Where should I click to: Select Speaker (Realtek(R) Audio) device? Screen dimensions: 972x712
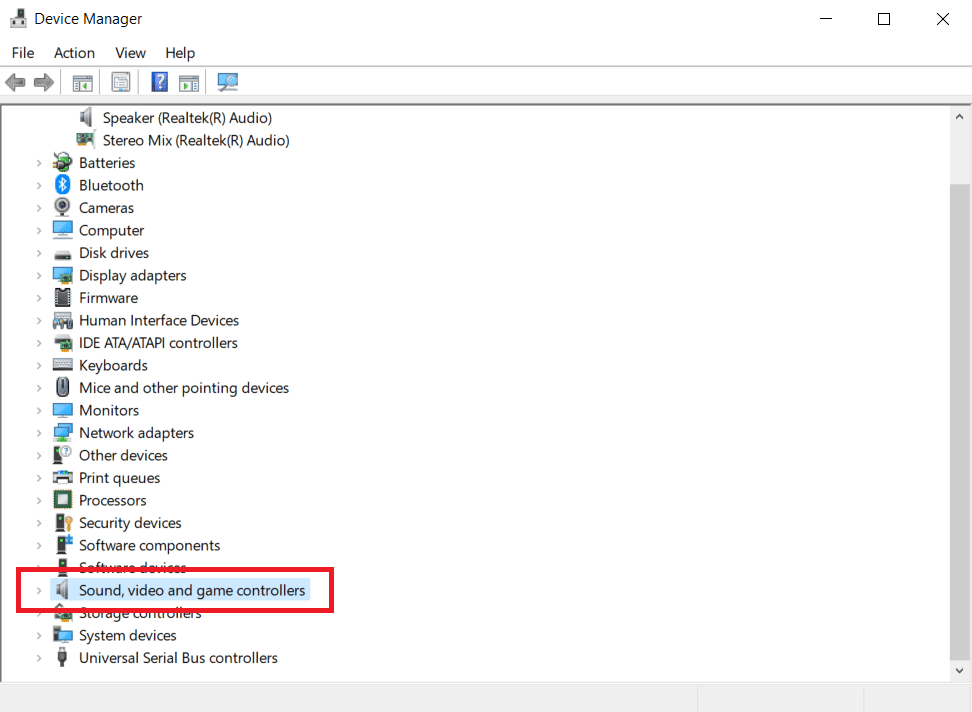[187, 118]
